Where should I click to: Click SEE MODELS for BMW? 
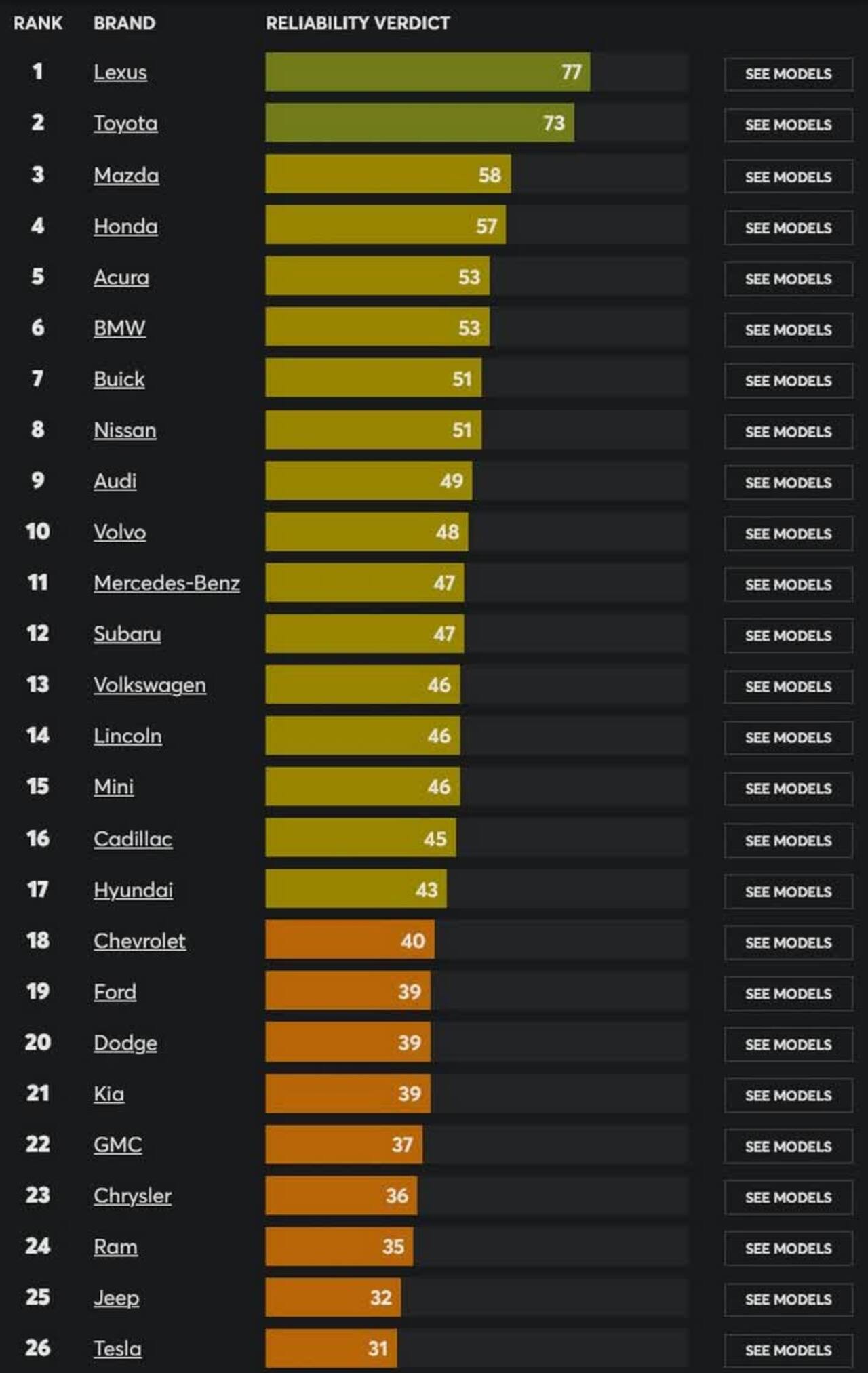pyautogui.click(x=789, y=330)
